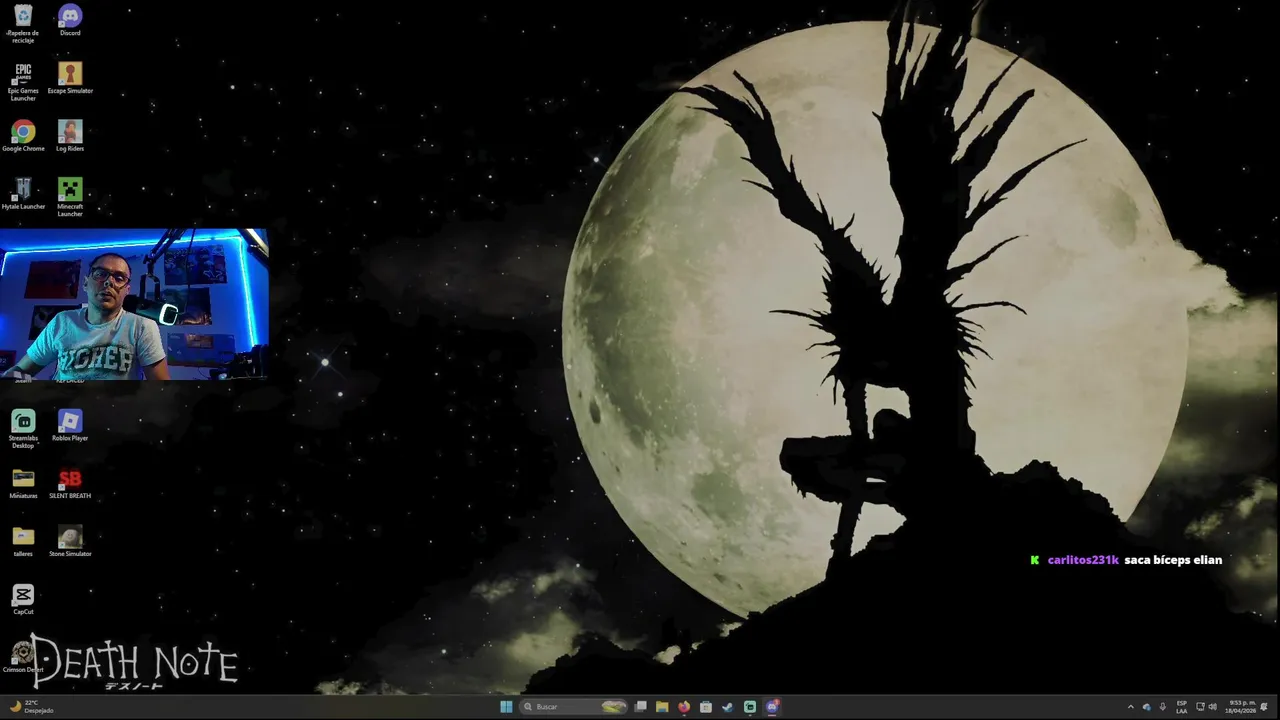Select the SILENT BREATH desktop icon
The image size is (1280, 720).
70,484
